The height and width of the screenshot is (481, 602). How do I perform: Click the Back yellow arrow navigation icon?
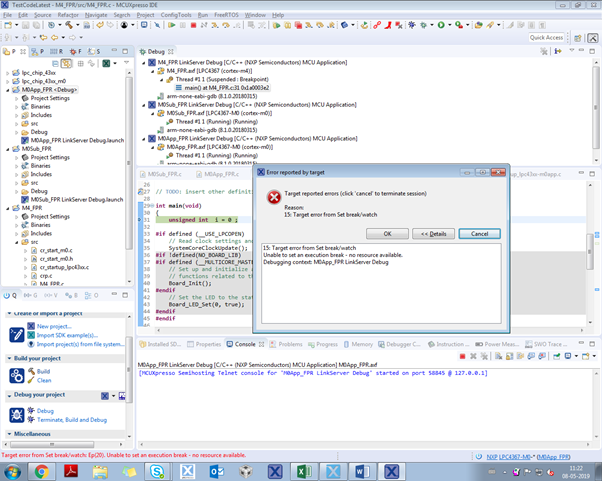(55, 38)
